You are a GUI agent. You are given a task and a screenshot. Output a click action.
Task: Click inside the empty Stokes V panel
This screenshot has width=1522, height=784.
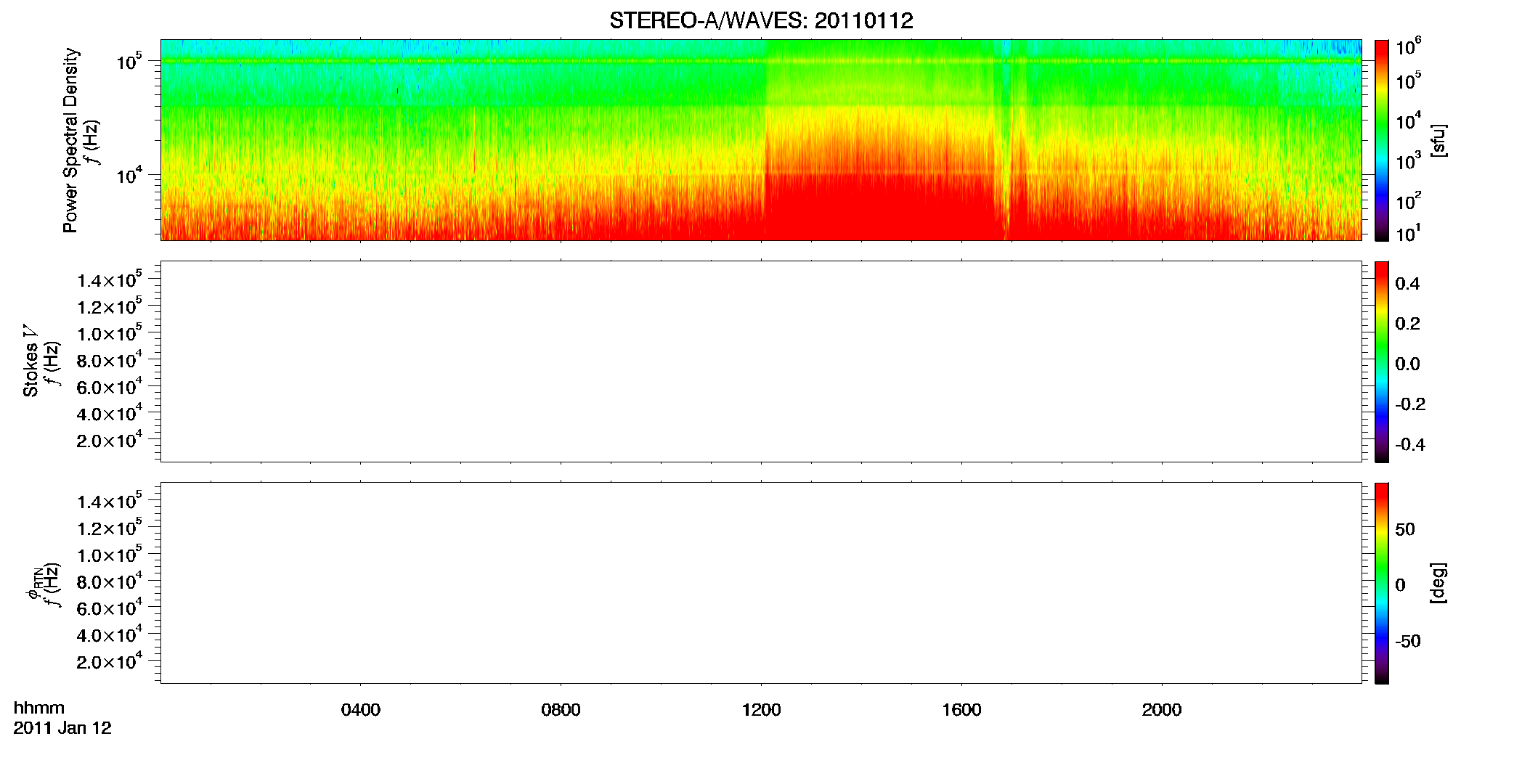click(761, 362)
